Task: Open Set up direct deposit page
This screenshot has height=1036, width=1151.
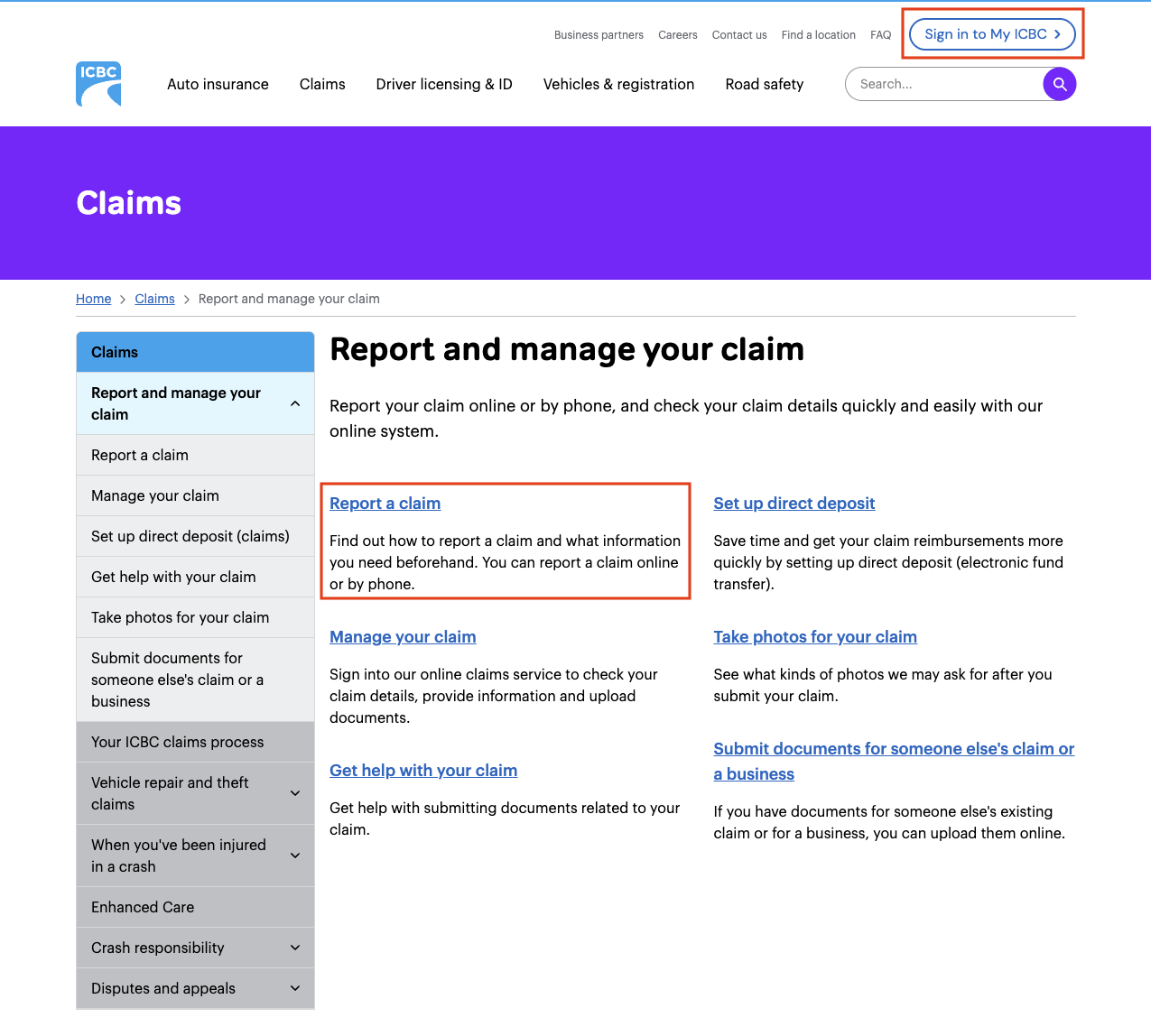Action: pyautogui.click(x=794, y=503)
